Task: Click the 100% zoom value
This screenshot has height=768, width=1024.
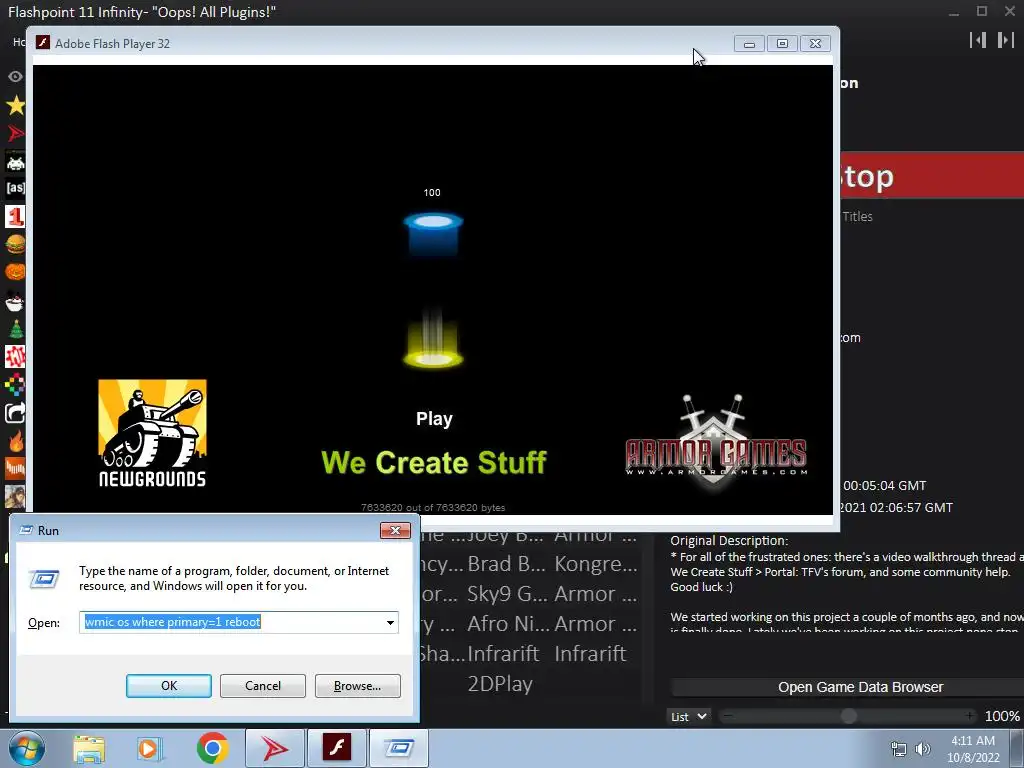Action: pos(1002,716)
